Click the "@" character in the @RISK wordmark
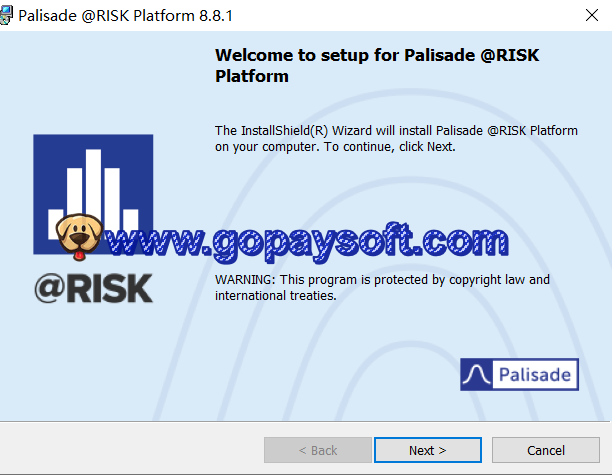The image size is (612, 475). coord(48,287)
